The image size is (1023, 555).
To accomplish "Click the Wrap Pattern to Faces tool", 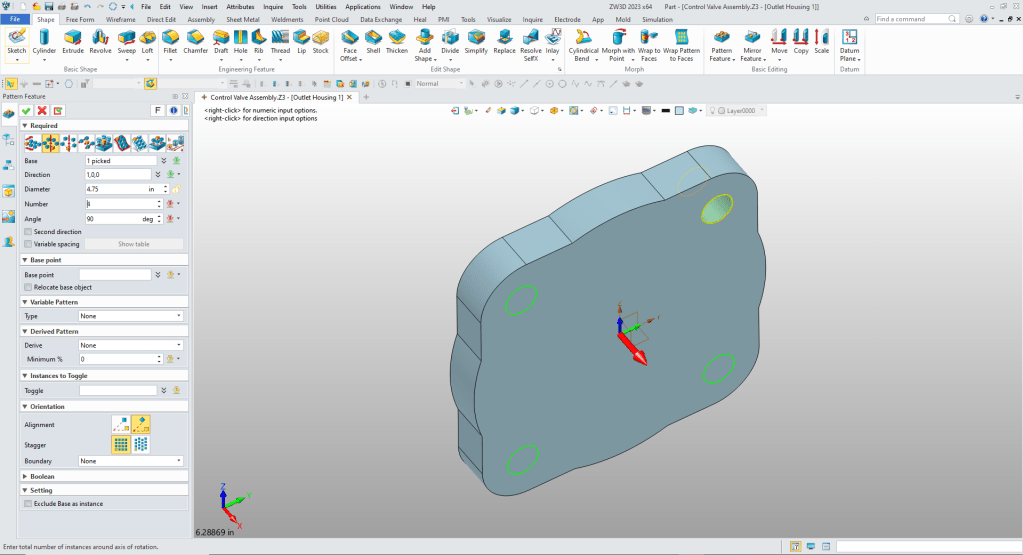I will click(x=682, y=42).
